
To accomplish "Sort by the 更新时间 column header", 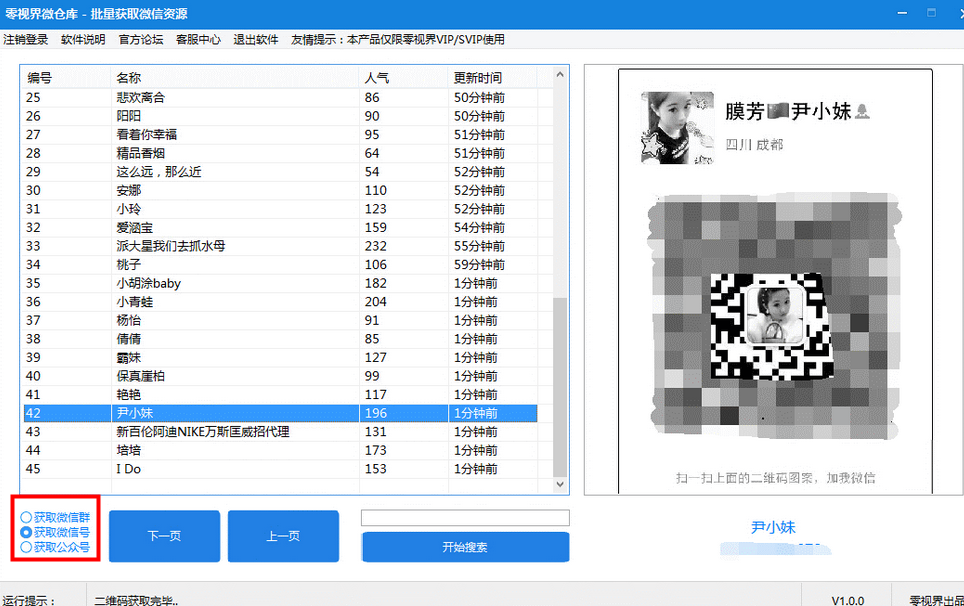I will (x=492, y=78).
